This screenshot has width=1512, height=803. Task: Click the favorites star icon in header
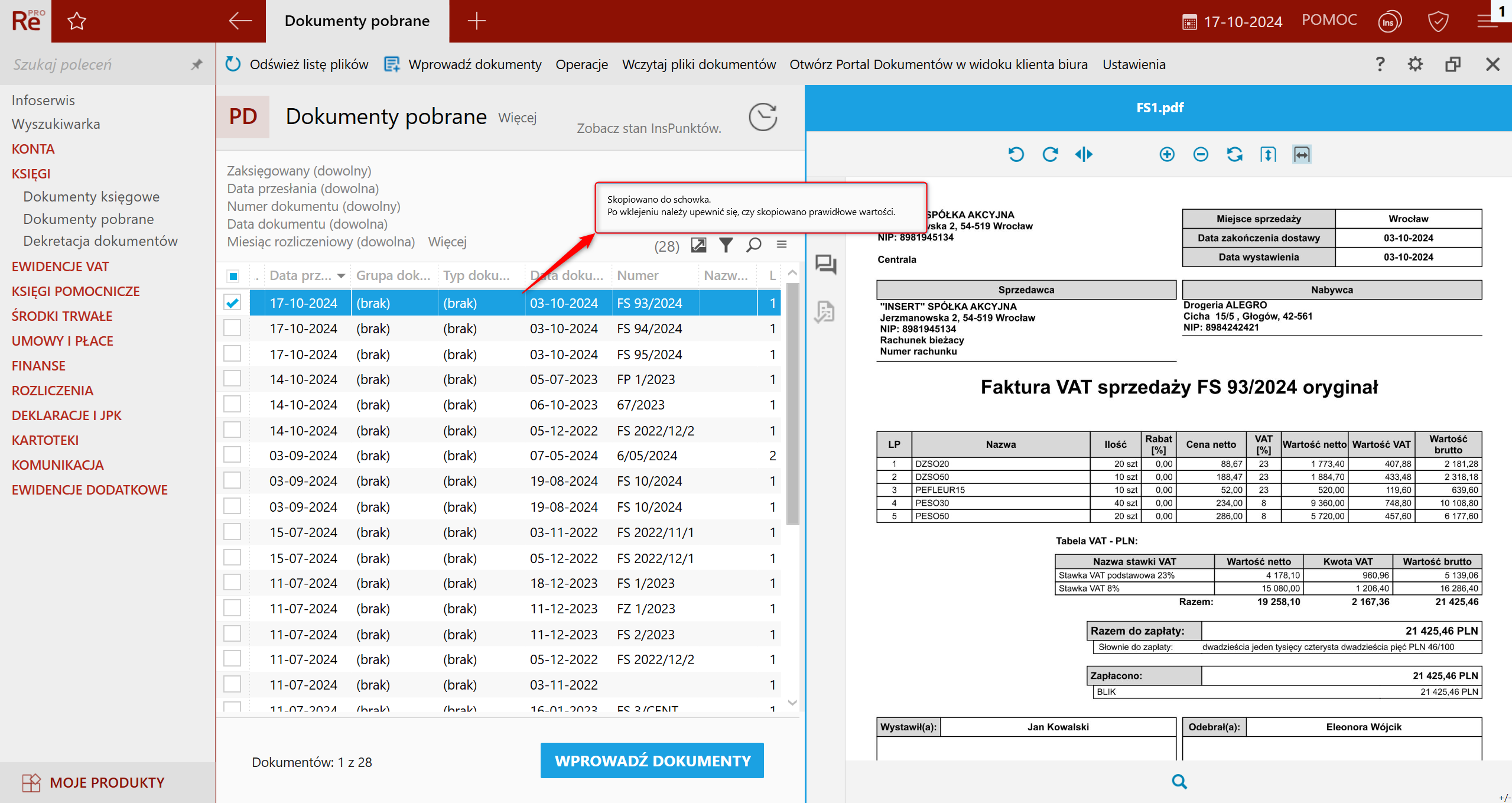[x=77, y=21]
